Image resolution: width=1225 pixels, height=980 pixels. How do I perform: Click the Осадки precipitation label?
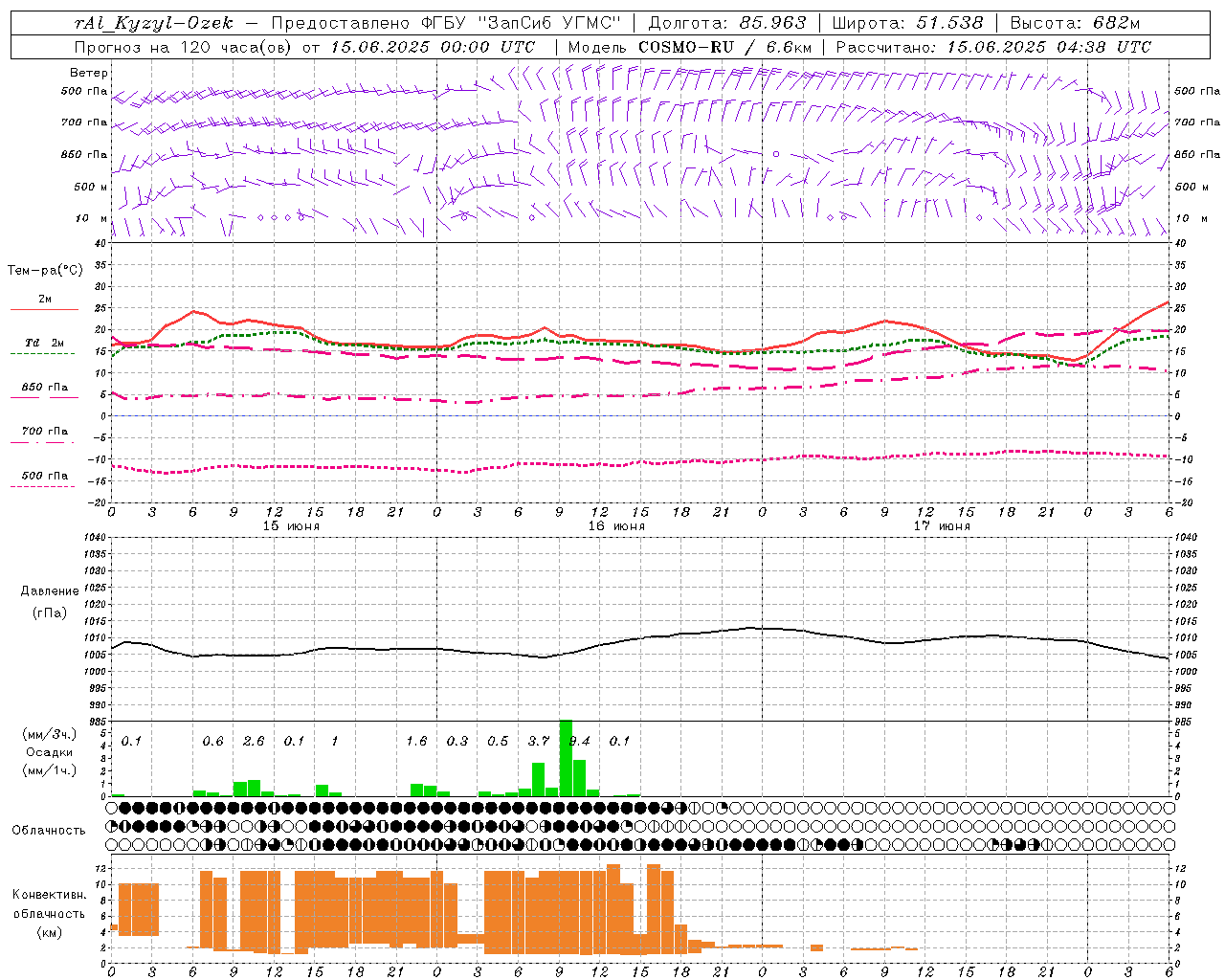coord(49,752)
